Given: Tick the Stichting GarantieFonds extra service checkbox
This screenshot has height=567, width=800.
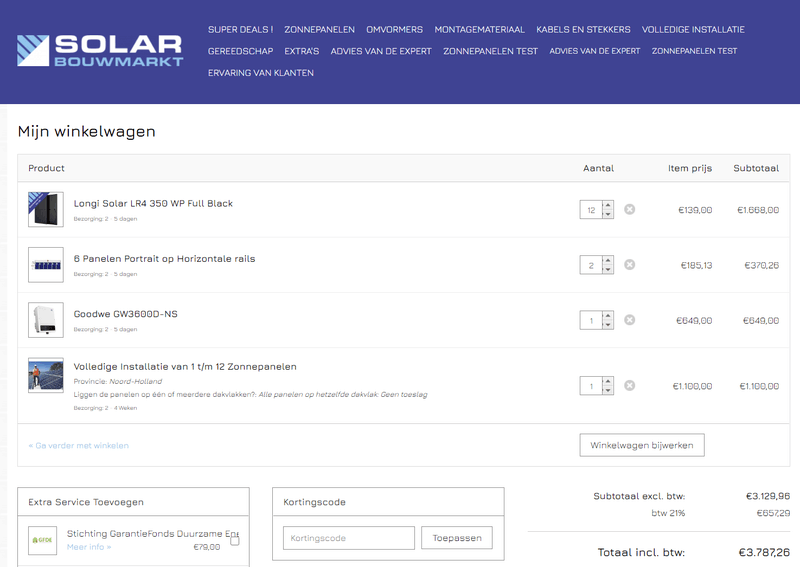Looking at the screenshot, I should [235, 540].
